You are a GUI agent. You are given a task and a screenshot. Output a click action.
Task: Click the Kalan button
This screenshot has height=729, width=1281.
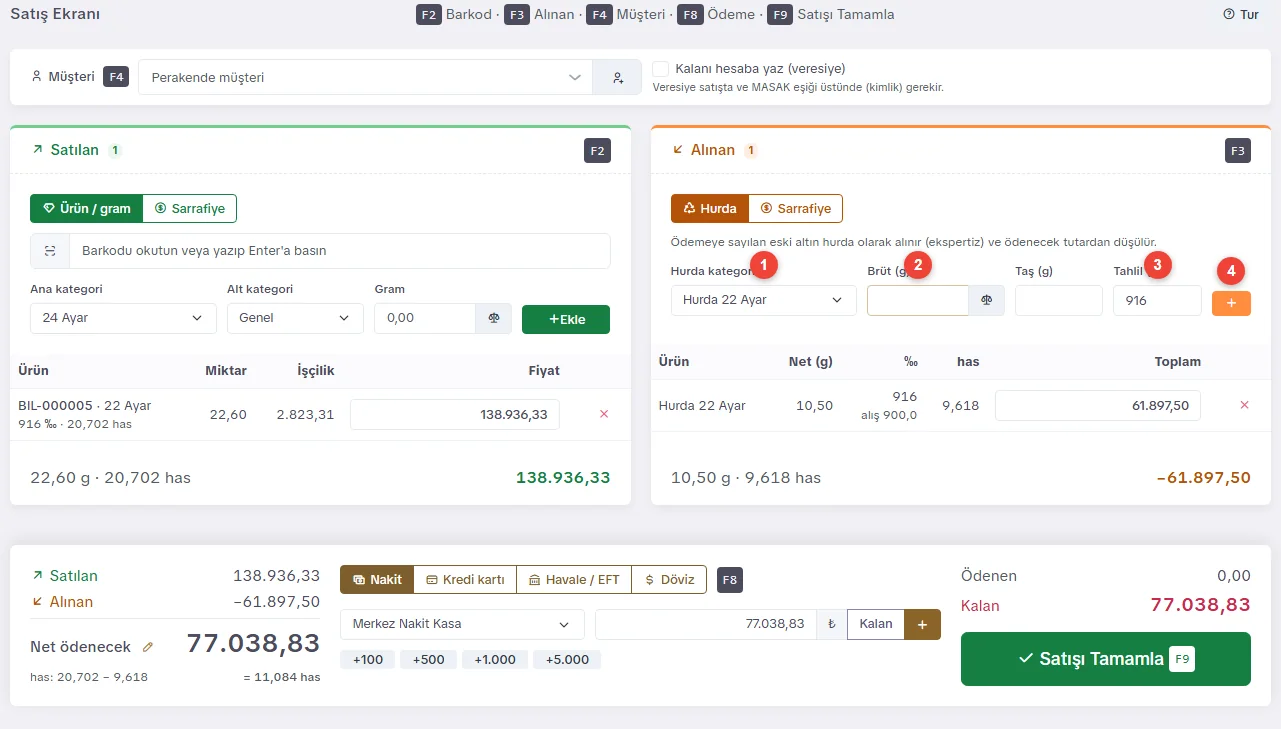click(876, 624)
